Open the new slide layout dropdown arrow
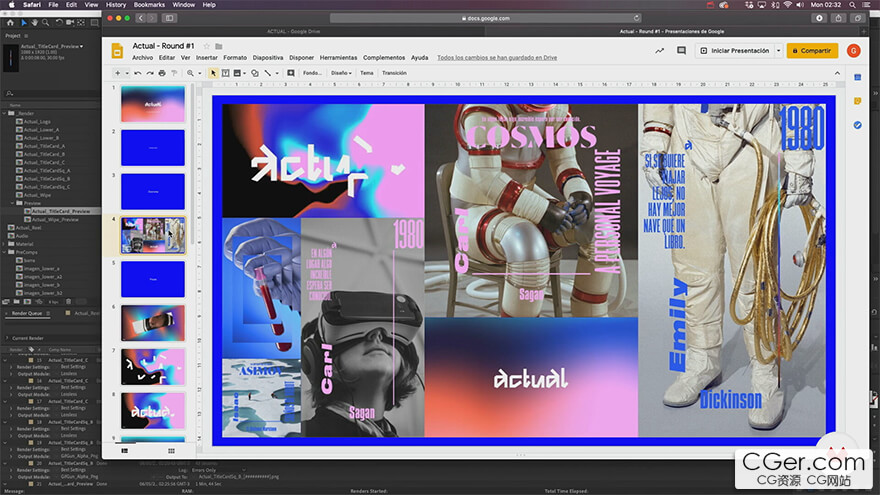 click(x=127, y=73)
